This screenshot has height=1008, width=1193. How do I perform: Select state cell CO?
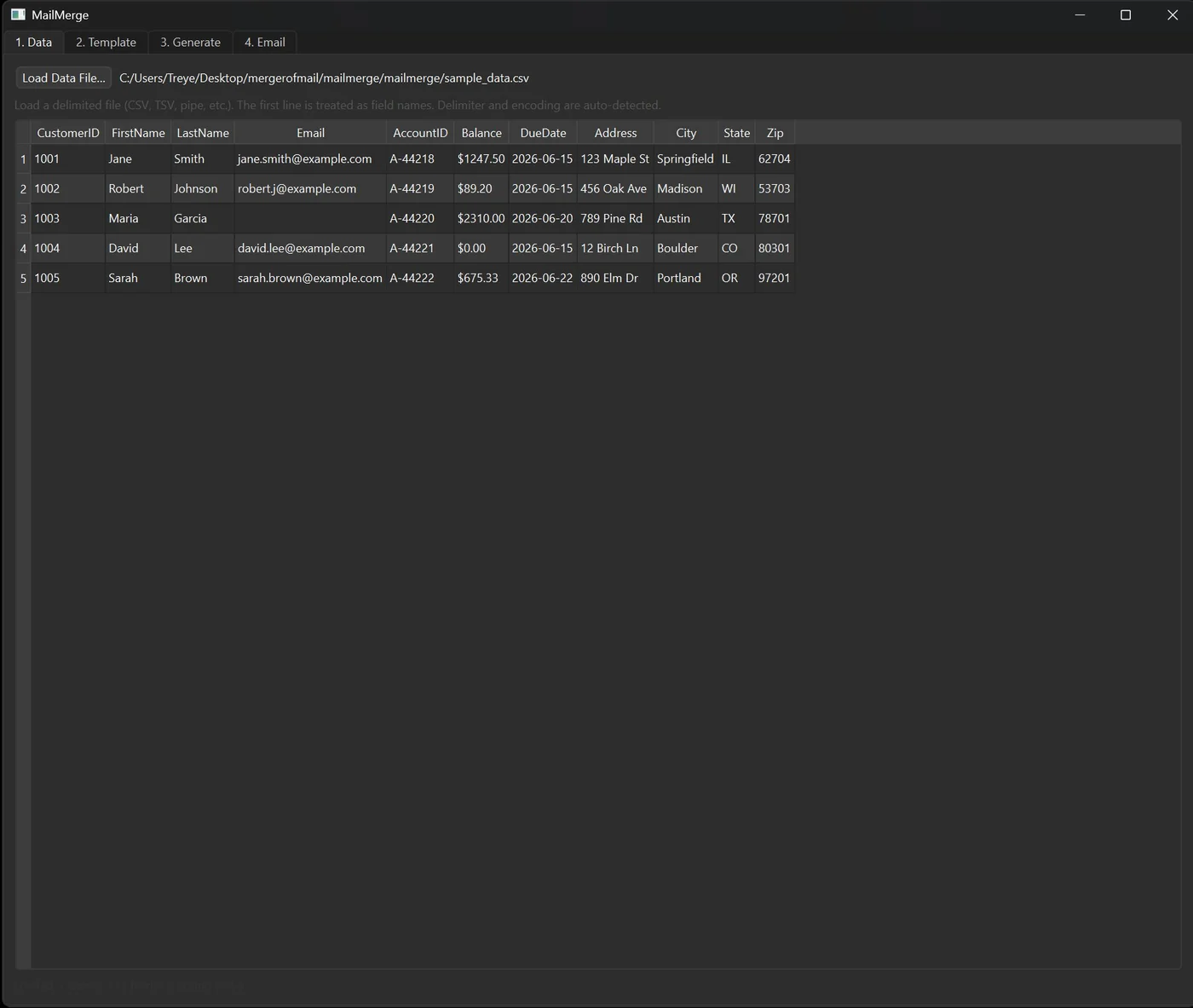pyautogui.click(x=737, y=248)
